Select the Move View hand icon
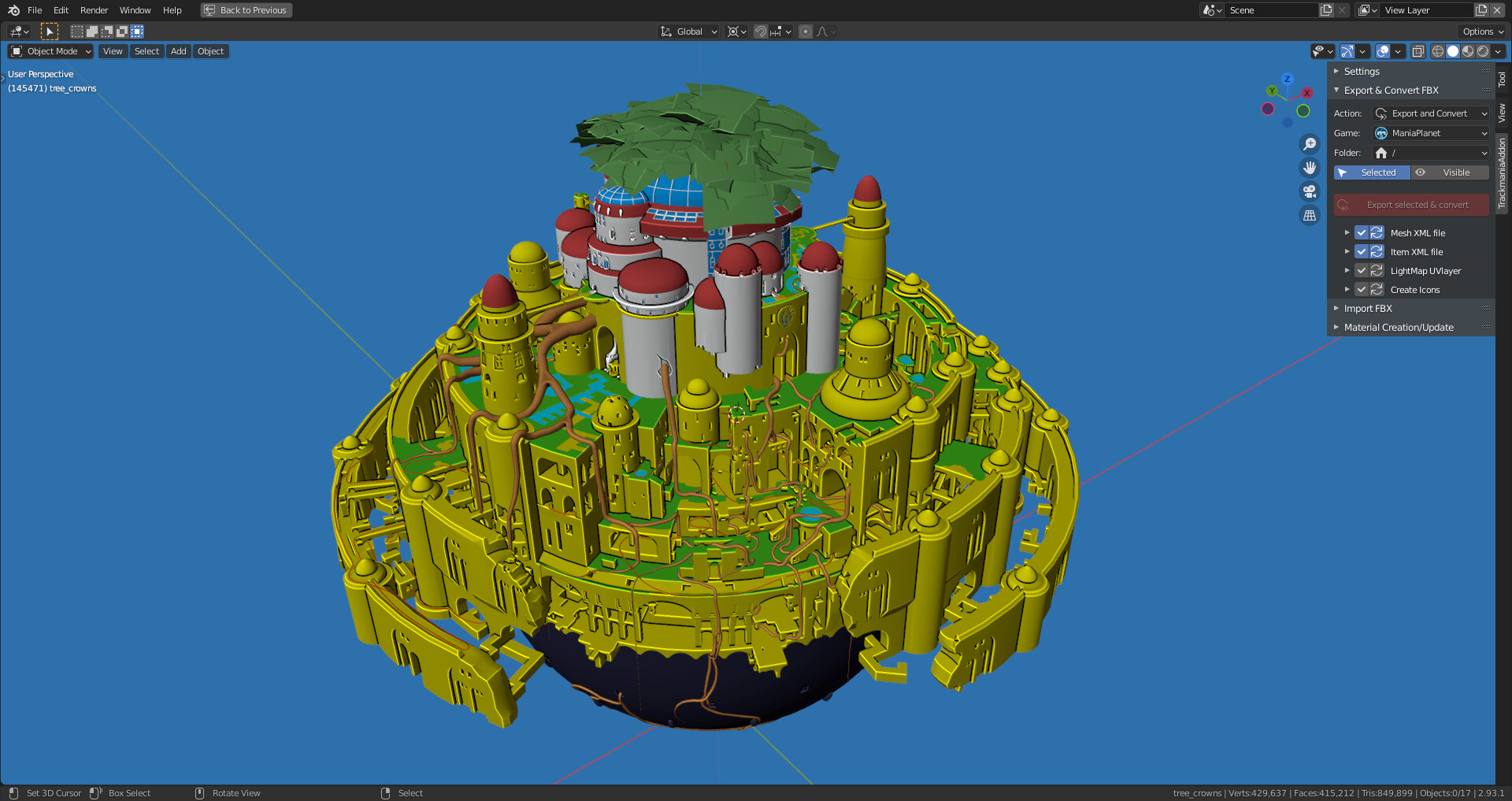The height and width of the screenshot is (801, 1512). tap(1310, 168)
